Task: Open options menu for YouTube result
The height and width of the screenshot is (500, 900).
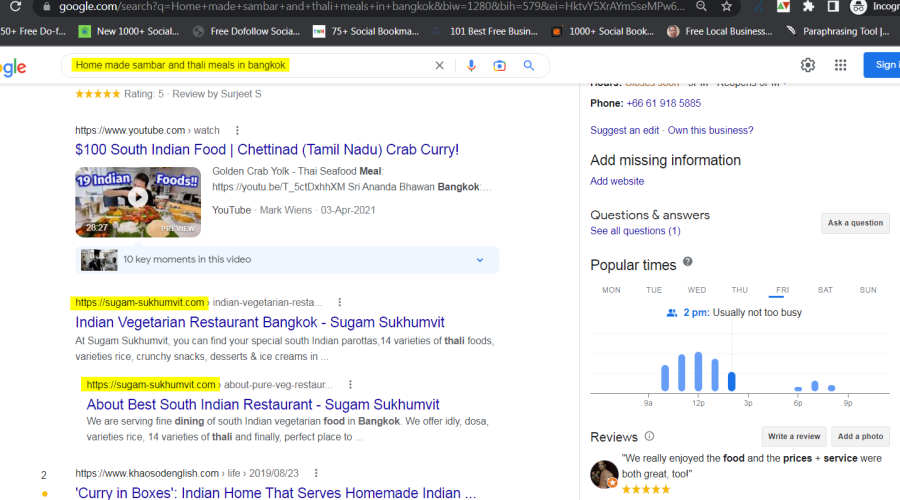Action: pos(237,130)
